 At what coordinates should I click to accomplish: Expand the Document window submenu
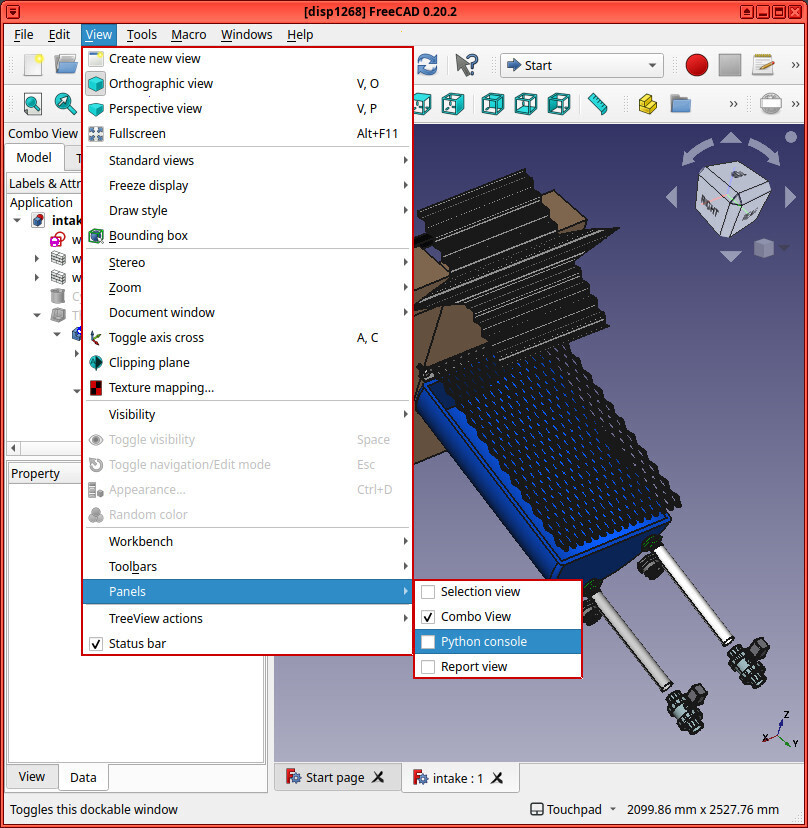(x=247, y=313)
